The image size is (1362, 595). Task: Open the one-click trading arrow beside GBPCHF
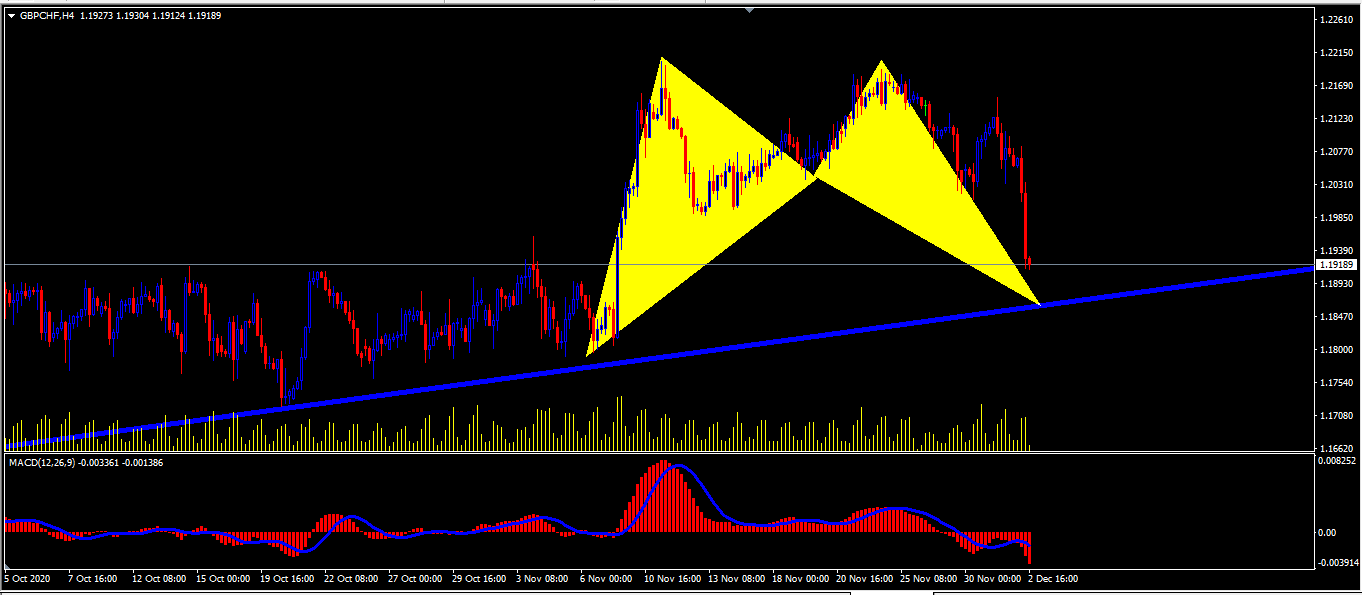(x=11, y=15)
